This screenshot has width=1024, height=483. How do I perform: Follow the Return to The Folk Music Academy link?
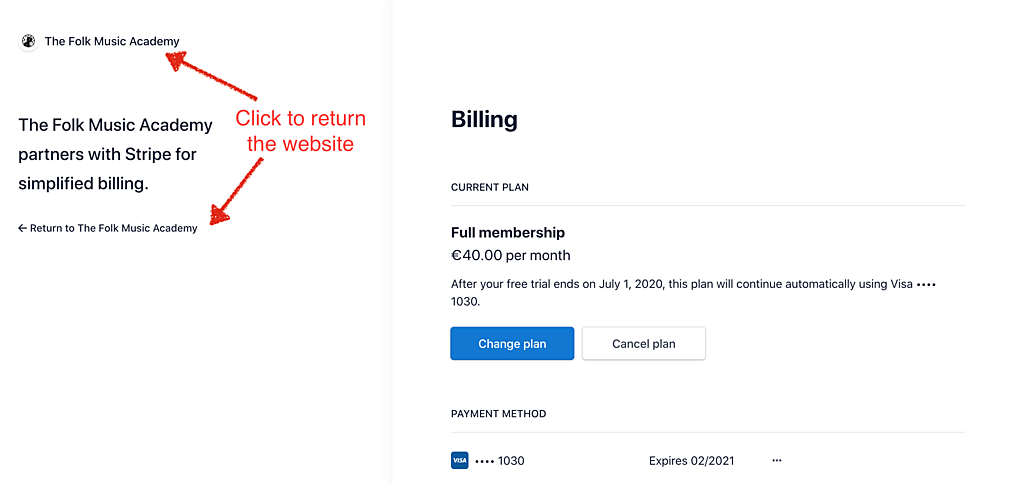coord(113,228)
